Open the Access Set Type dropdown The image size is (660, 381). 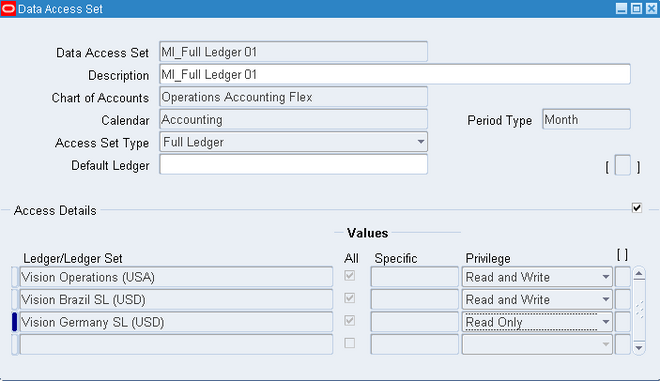pyautogui.click(x=420, y=142)
